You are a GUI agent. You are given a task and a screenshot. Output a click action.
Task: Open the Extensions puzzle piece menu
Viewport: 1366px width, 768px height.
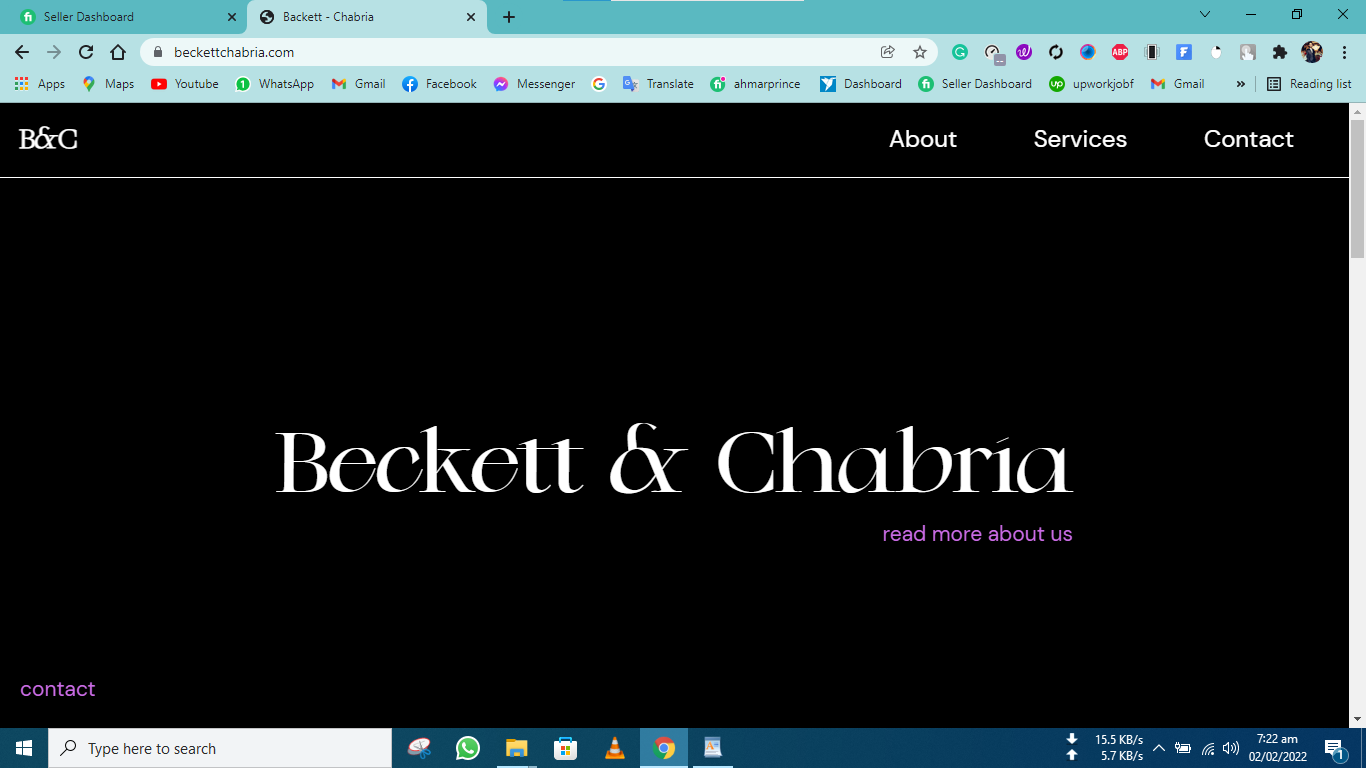(x=1280, y=52)
